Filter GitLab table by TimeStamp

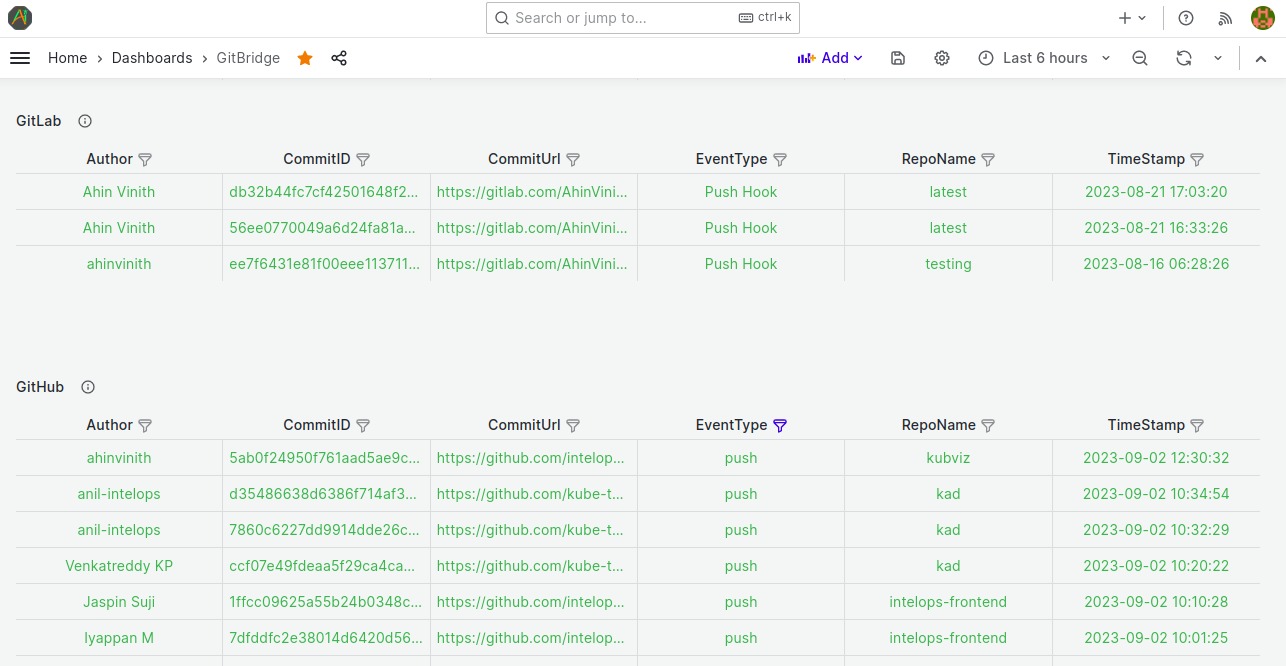tap(1197, 159)
